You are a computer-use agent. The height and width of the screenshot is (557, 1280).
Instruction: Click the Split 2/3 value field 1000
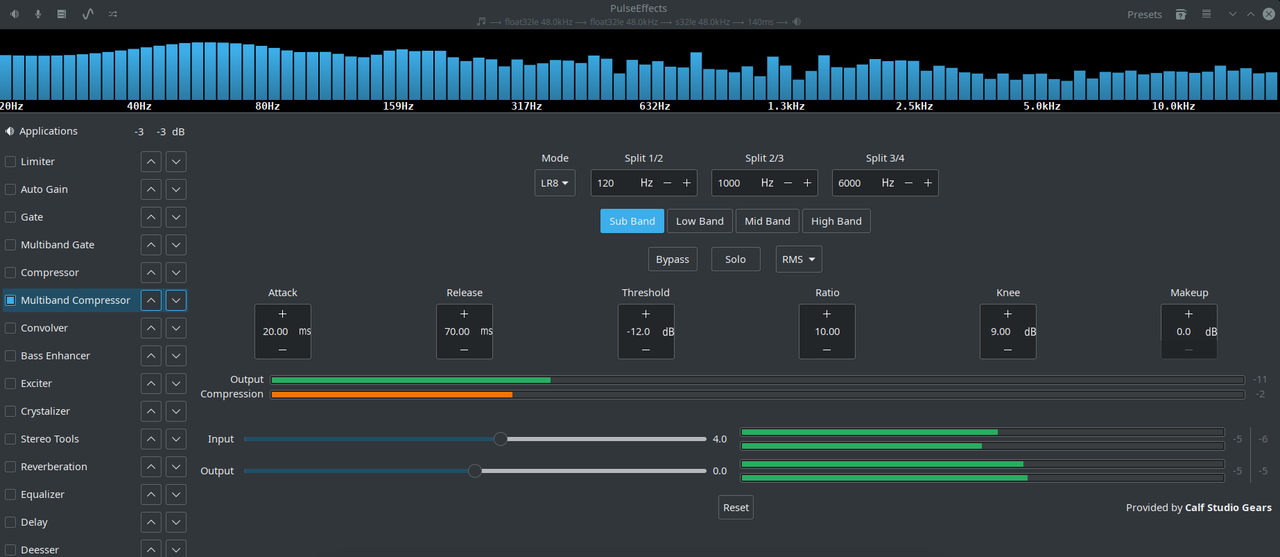pyautogui.click(x=734, y=183)
